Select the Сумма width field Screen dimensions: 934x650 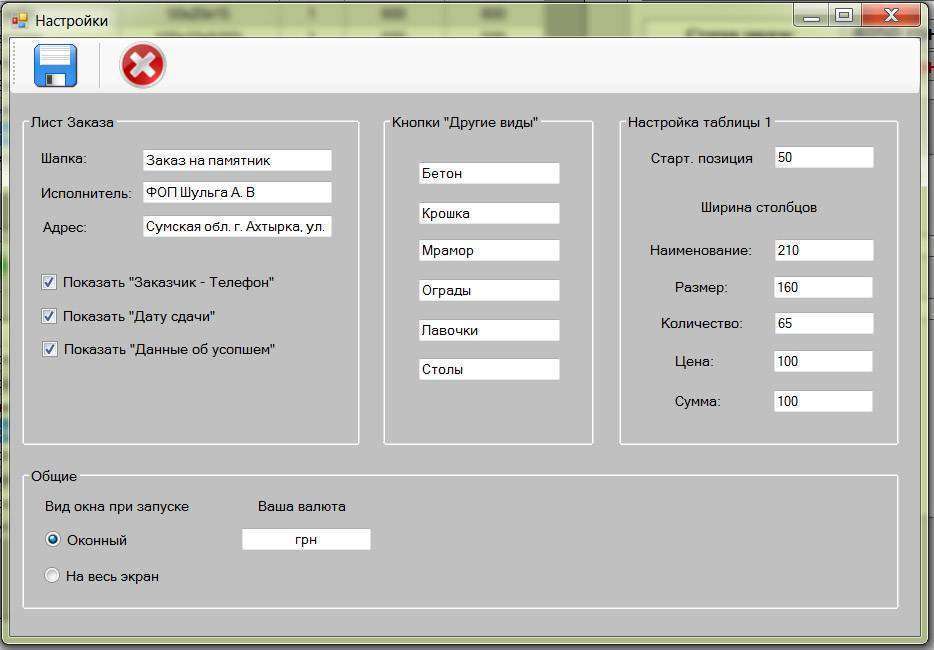[823, 402]
